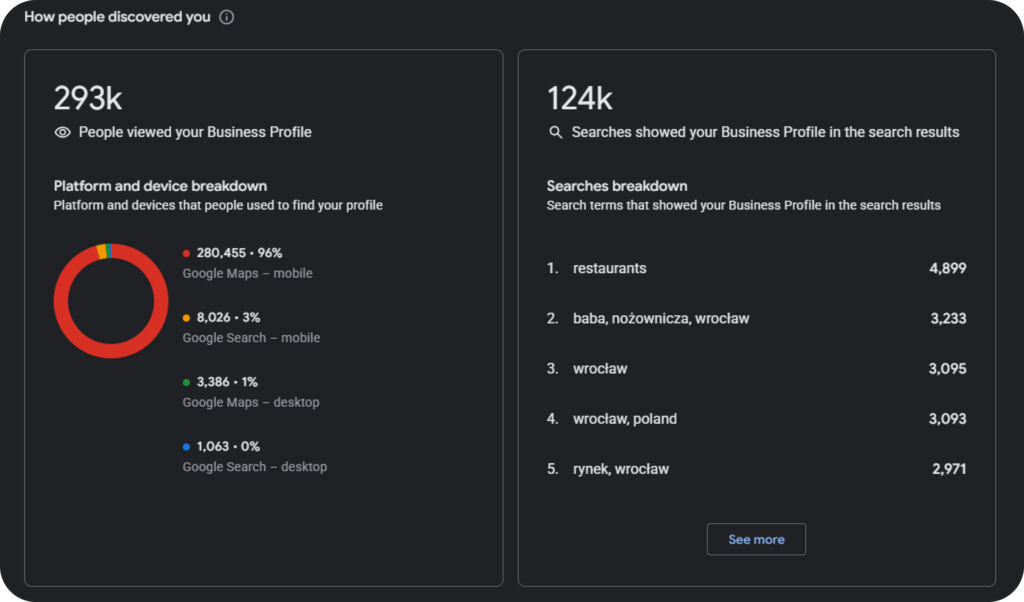Click the Searches breakdown heading
1024x602 pixels.
[x=616, y=186]
